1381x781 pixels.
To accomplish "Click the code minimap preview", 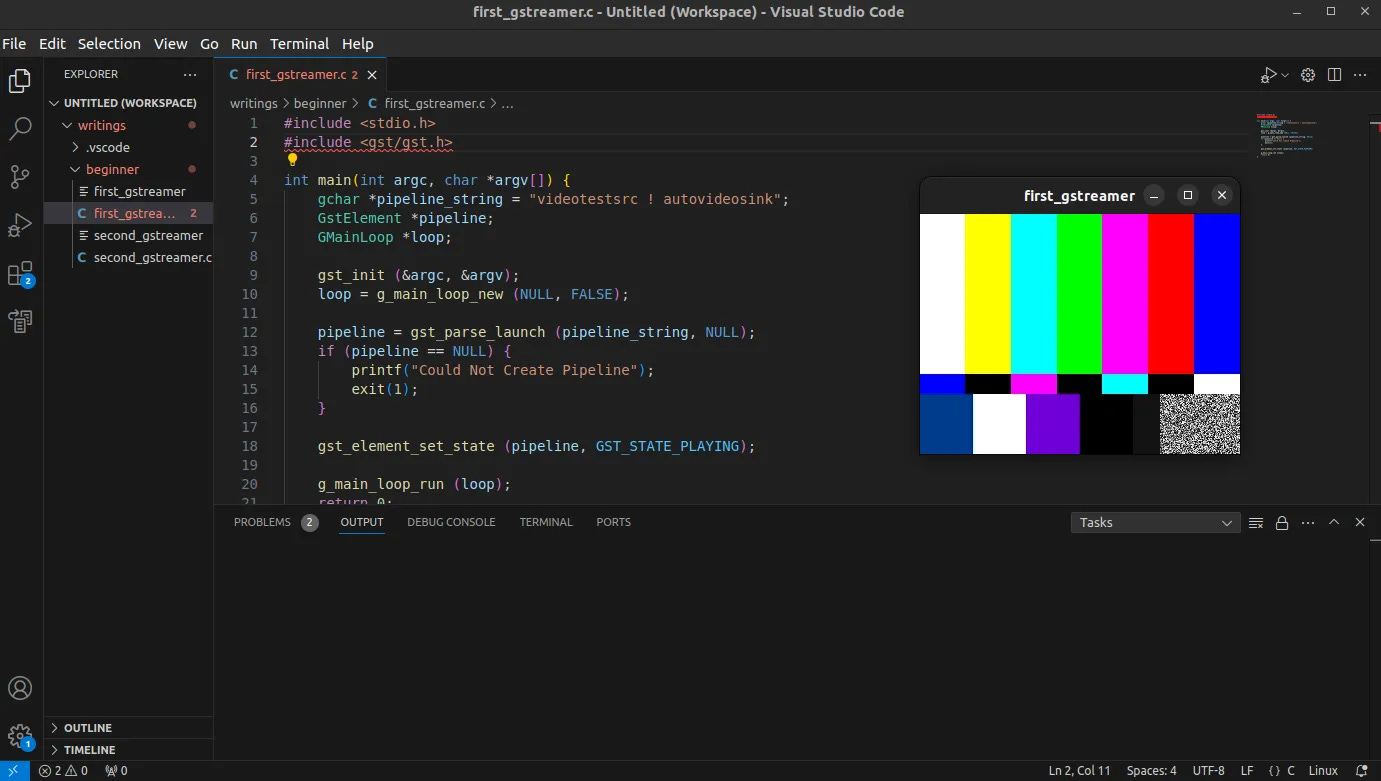I will pos(1286,135).
